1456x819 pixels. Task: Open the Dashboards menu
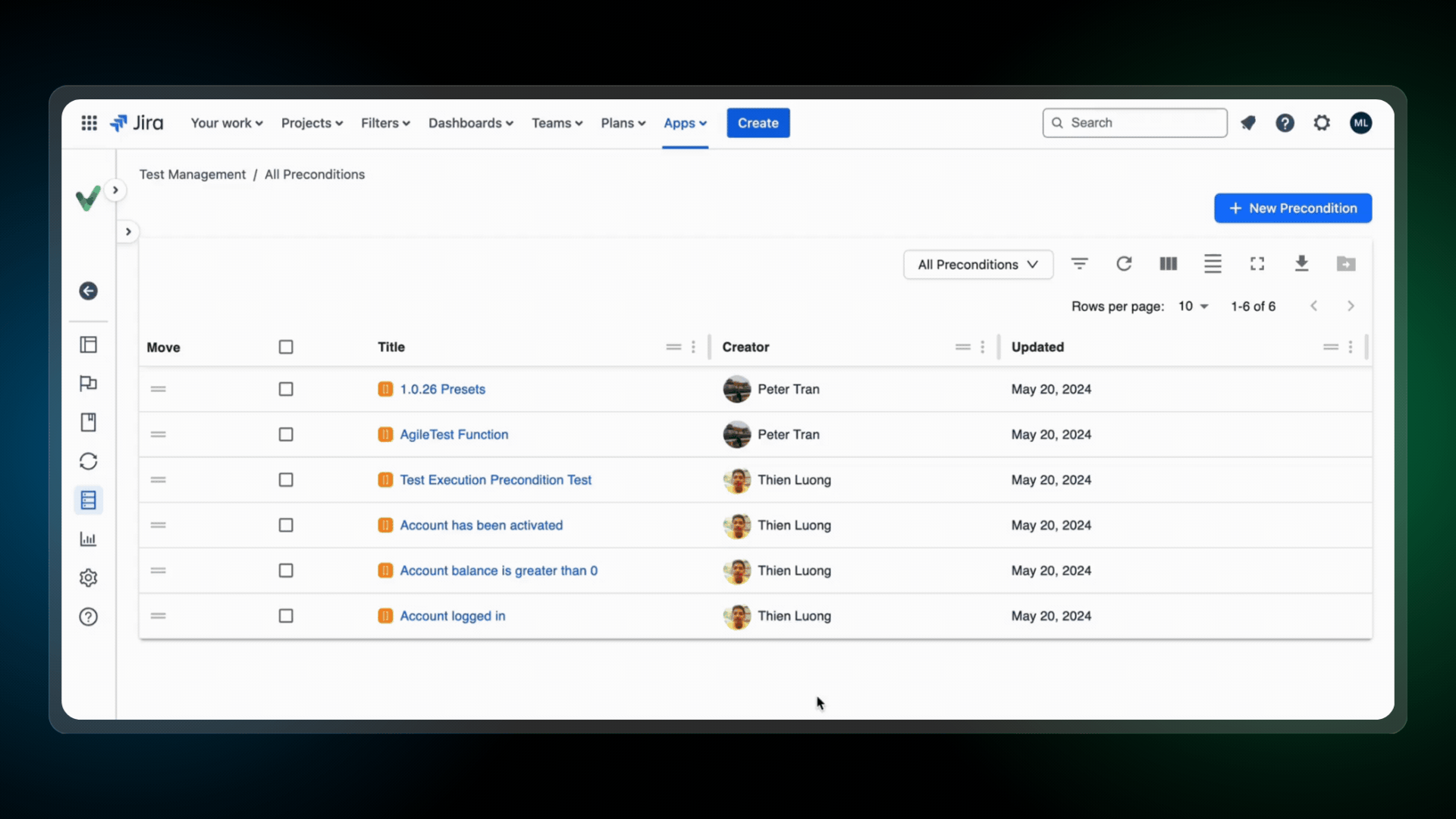470,123
